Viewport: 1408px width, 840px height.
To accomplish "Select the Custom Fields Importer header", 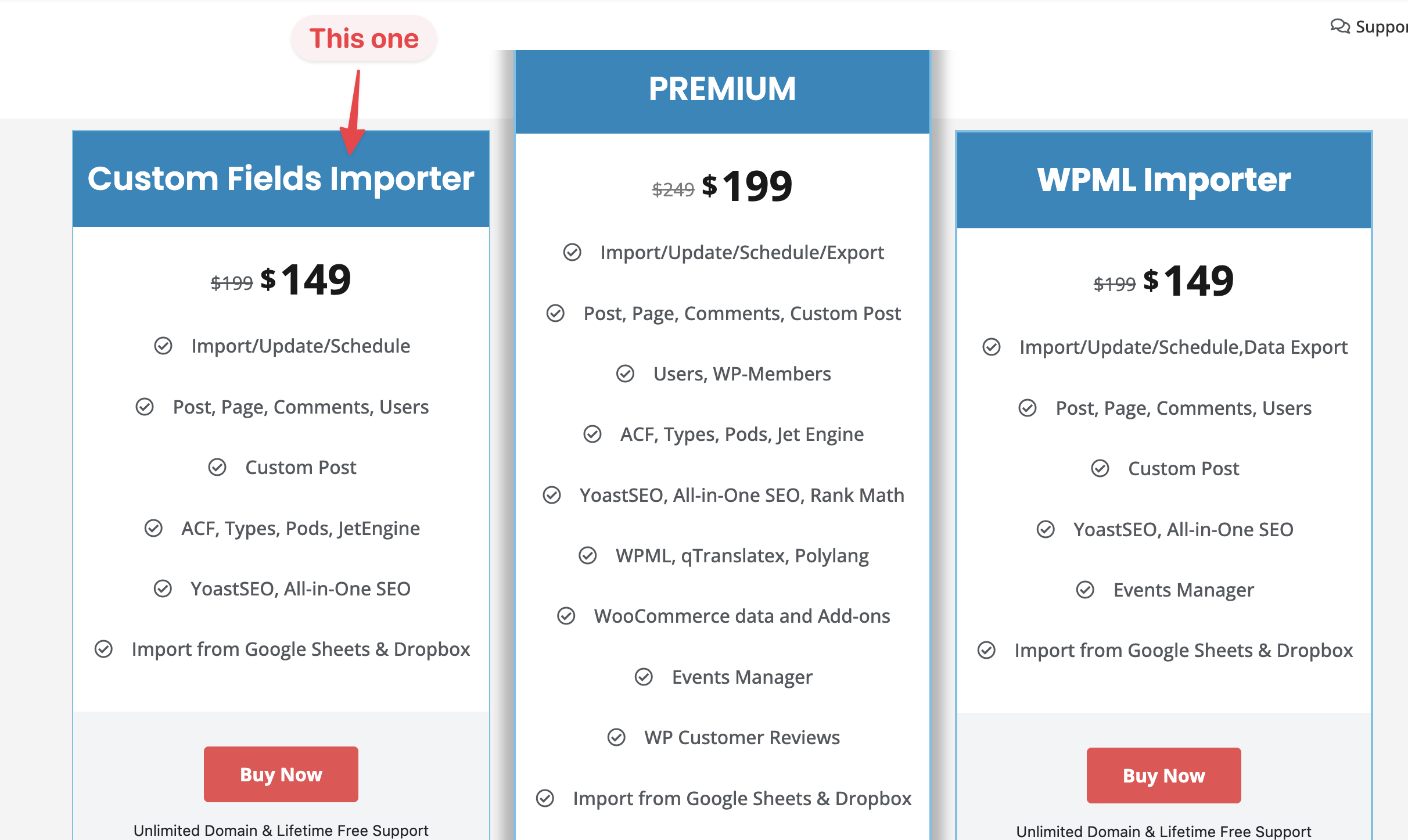I will click(281, 178).
